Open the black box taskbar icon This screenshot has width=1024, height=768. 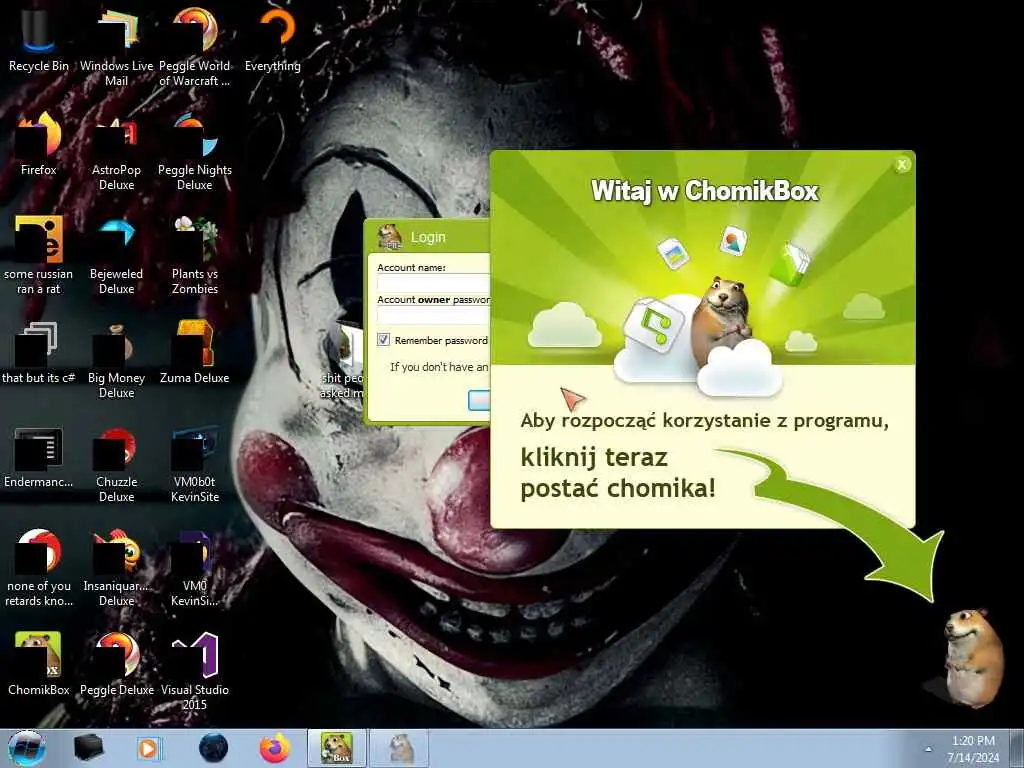[x=88, y=748]
